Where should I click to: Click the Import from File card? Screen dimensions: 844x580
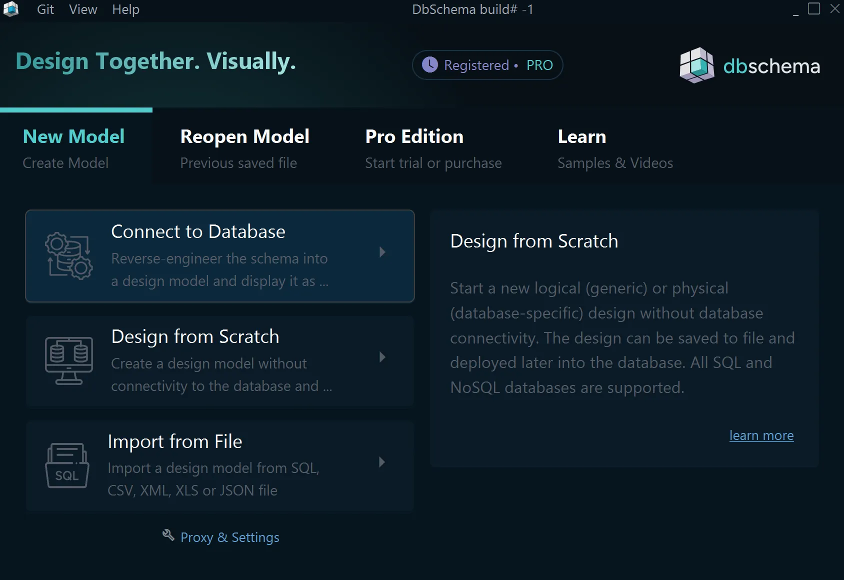220,465
